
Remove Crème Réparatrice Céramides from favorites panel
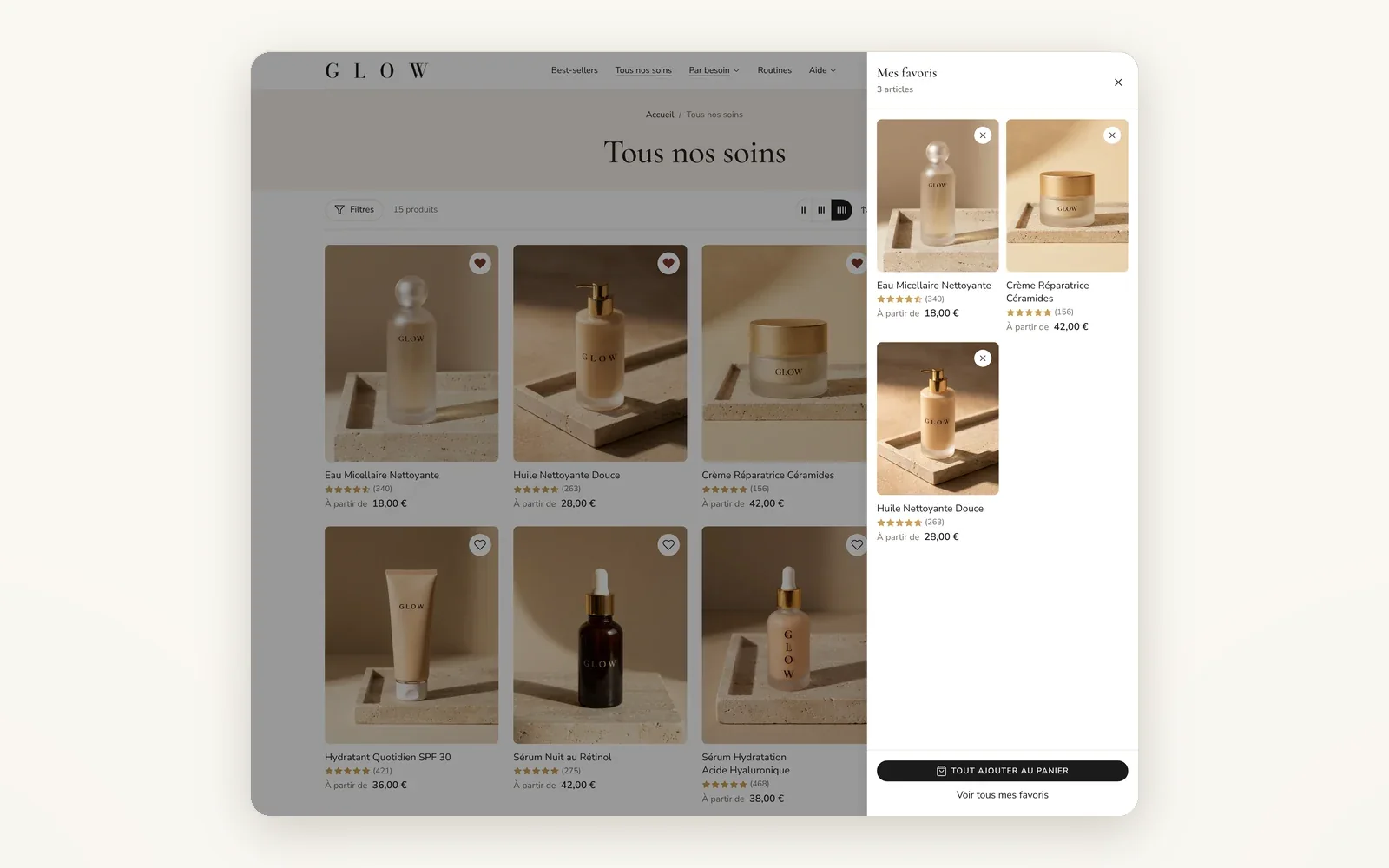tap(1112, 135)
